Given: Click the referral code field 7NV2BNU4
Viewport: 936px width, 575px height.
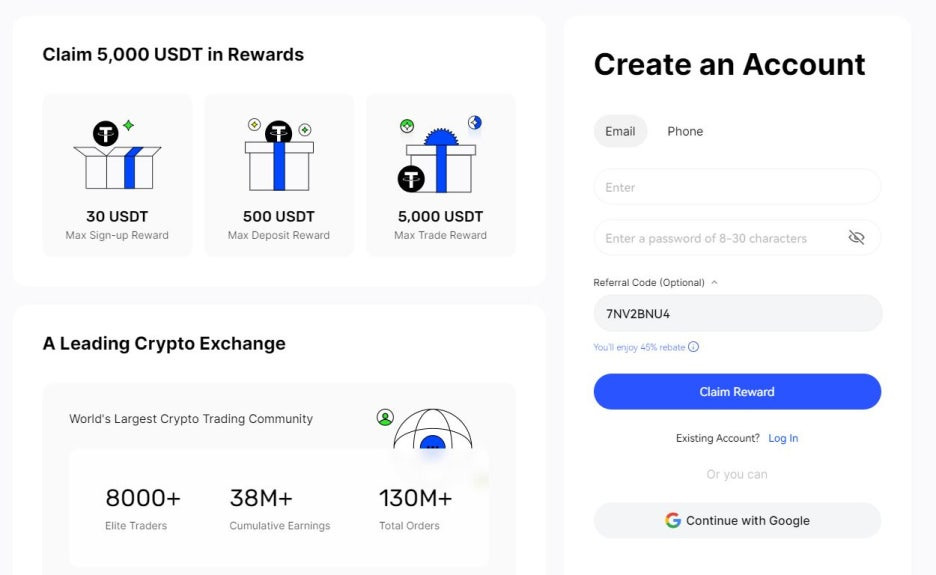Looking at the screenshot, I should click(x=737, y=313).
